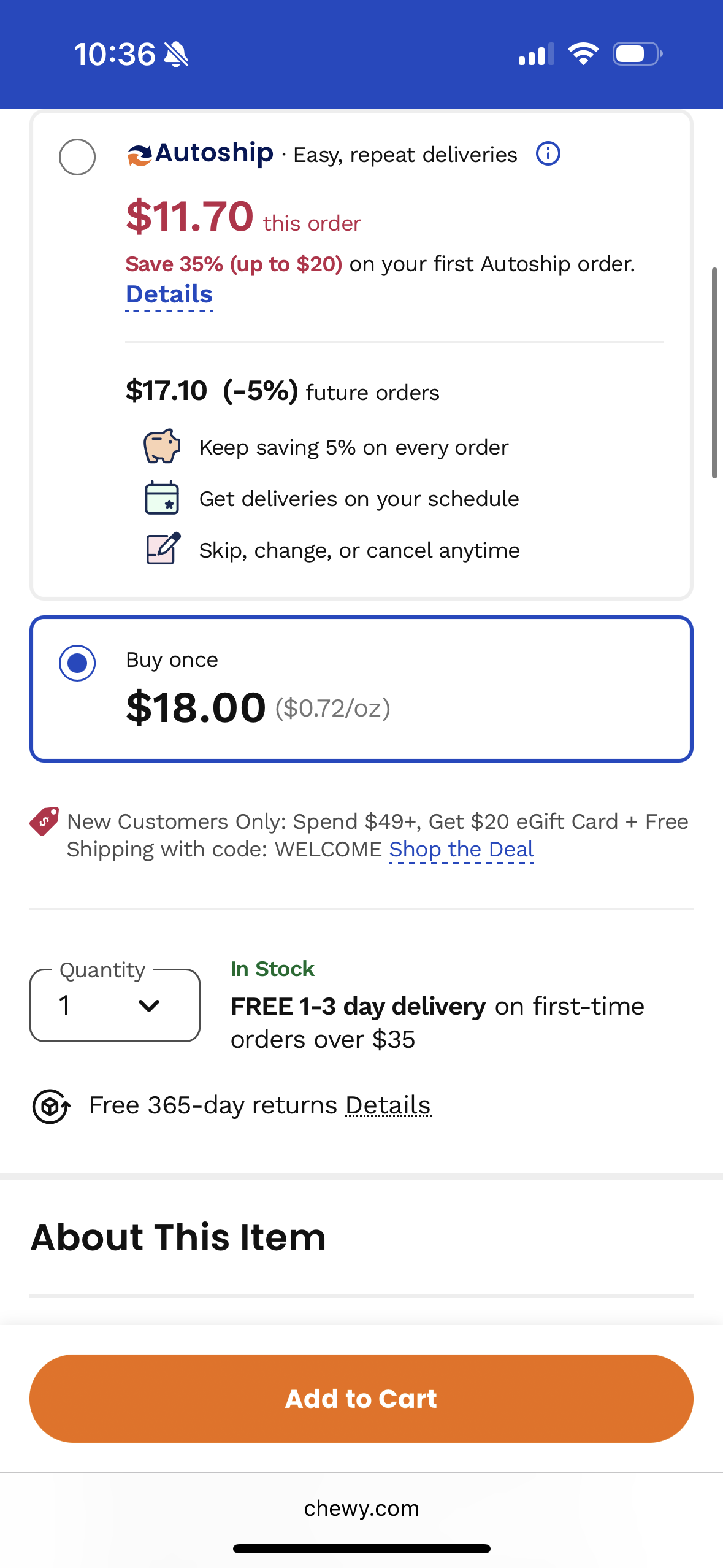Tap the piggy bank savings icon

click(x=162, y=446)
